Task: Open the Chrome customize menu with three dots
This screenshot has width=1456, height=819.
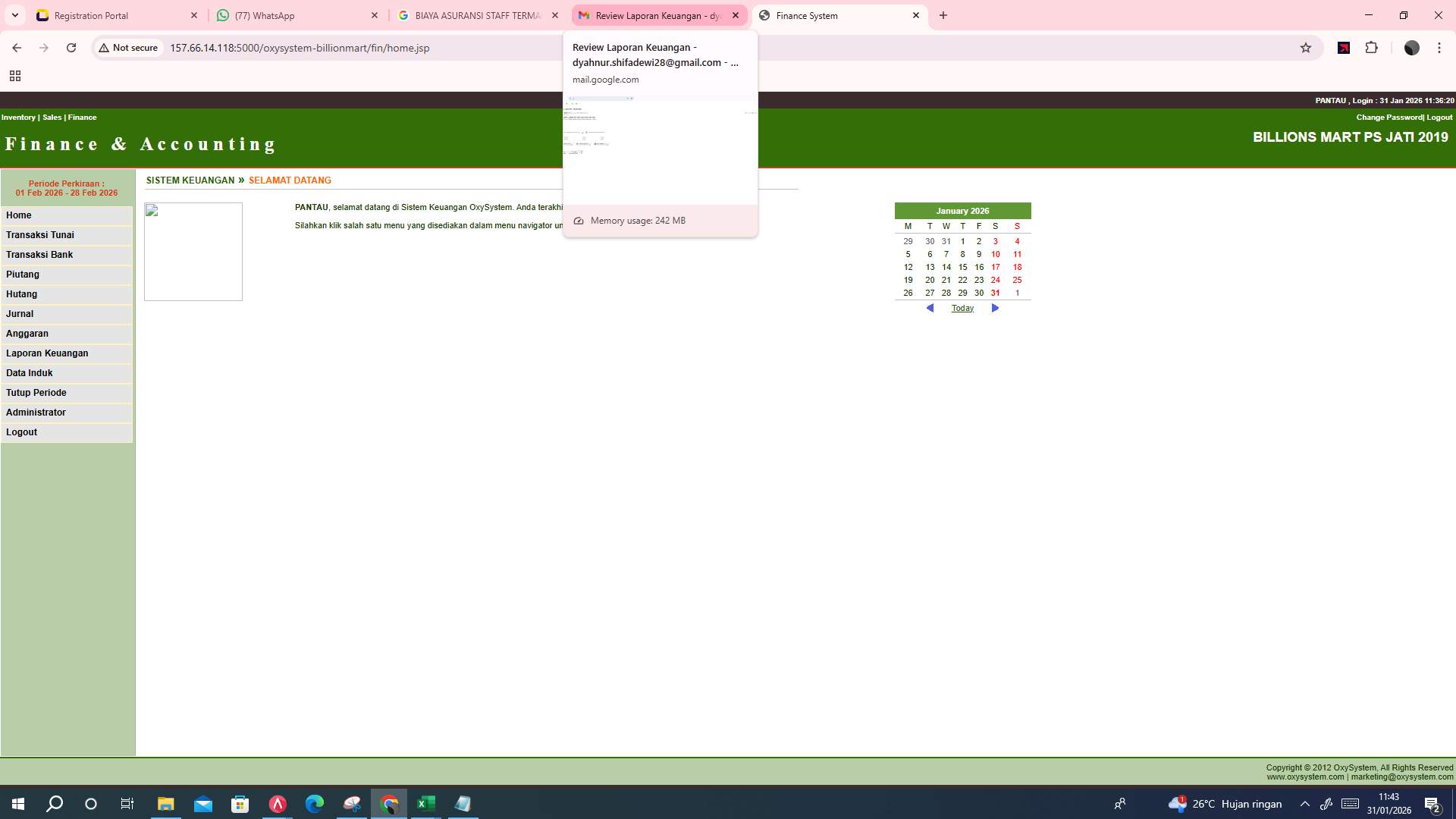Action: (x=1439, y=47)
